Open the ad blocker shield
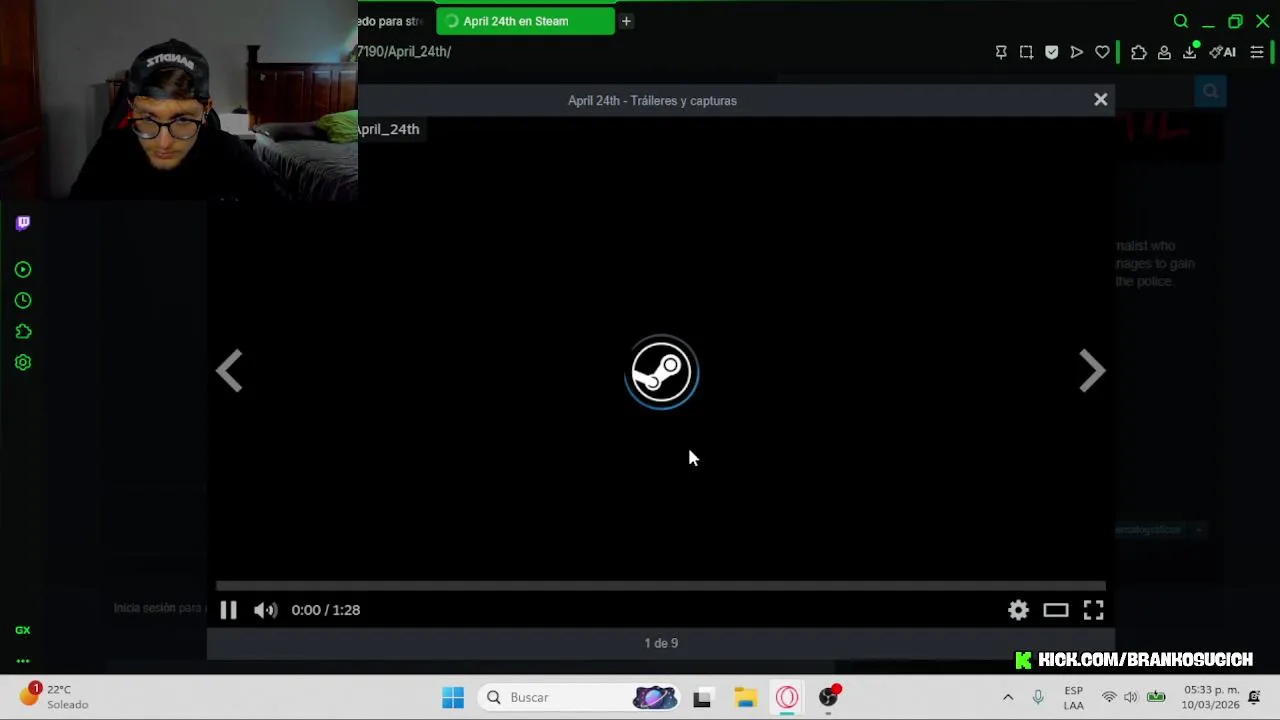Screen dimensions: 1280x720 [1051, 52]
